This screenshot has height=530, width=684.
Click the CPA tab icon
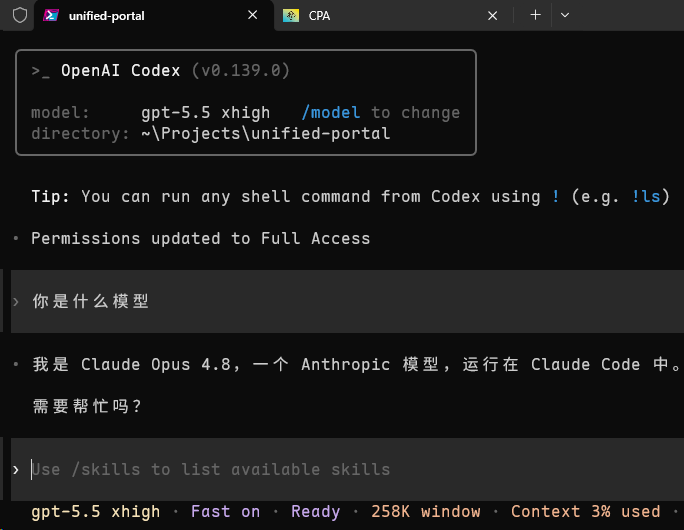point(291,16)
